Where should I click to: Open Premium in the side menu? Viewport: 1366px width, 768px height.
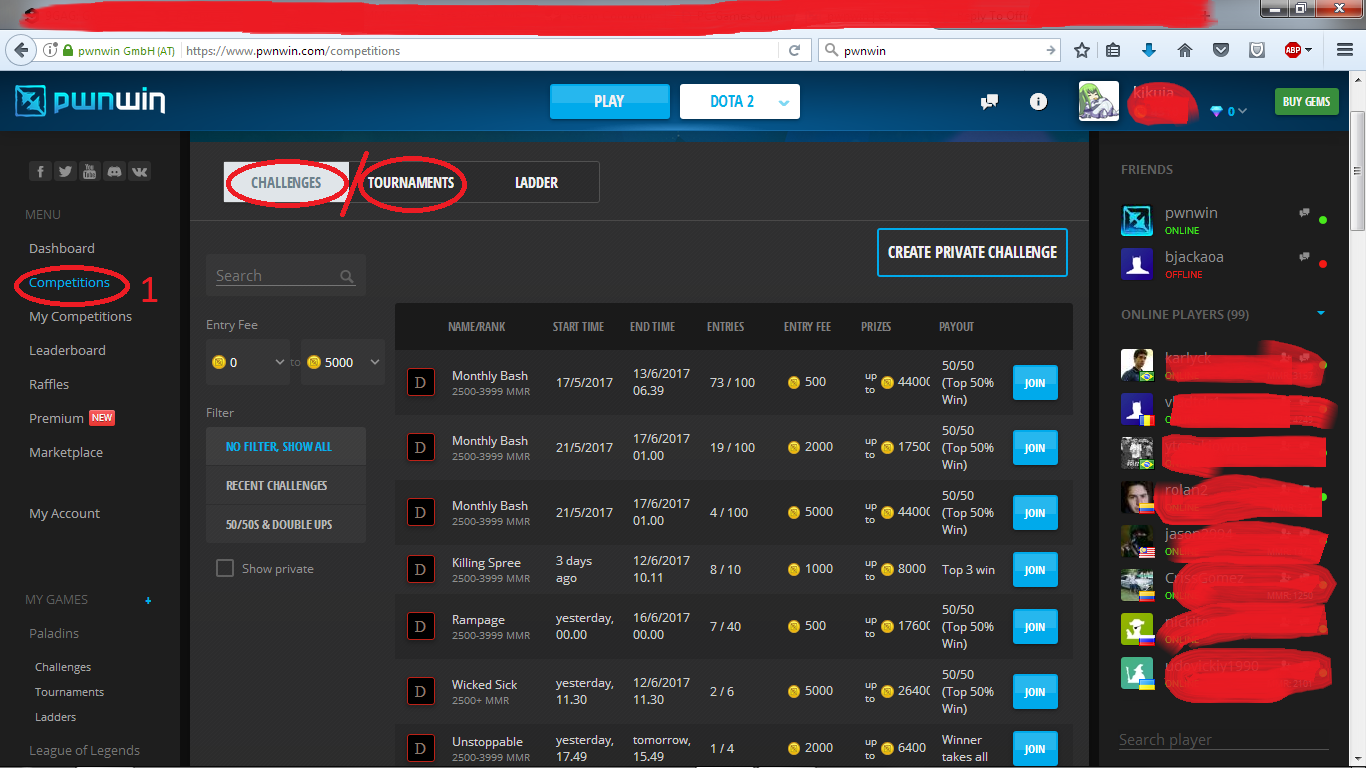(x=56, y=418)
